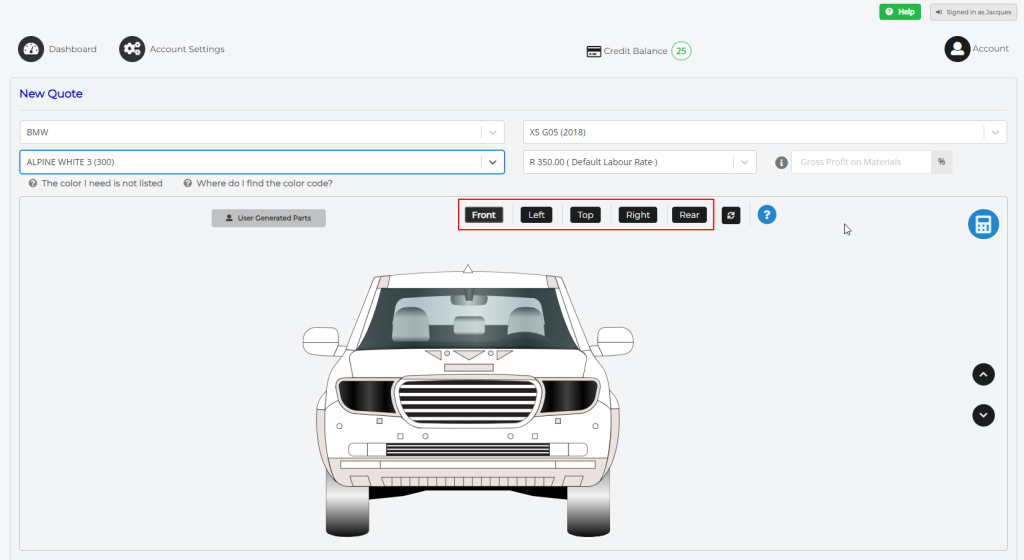Viewport: 1024px width, 560px height.
Task: Expand the BMW make dropdown
Action: tap(262, 132)
